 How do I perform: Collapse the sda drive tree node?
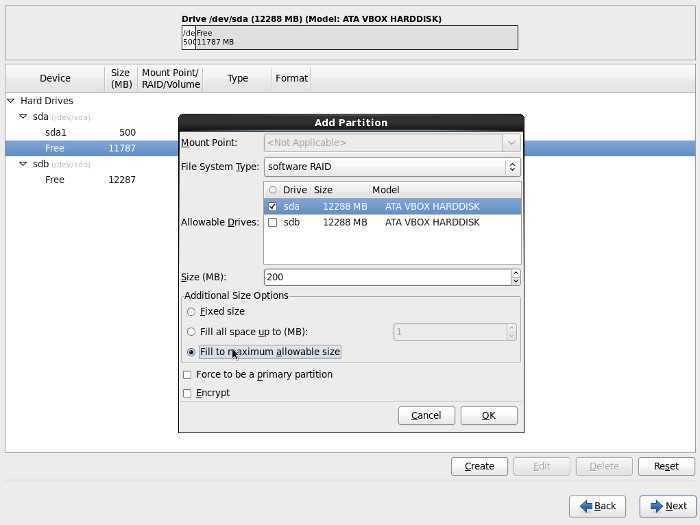pyautogui.click(x=23, y=117)
